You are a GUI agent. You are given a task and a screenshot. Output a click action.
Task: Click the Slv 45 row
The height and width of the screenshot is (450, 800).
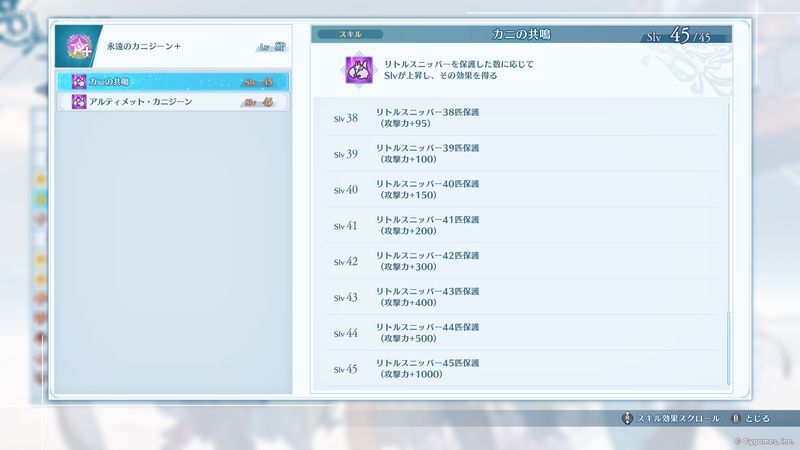[521, 368]
